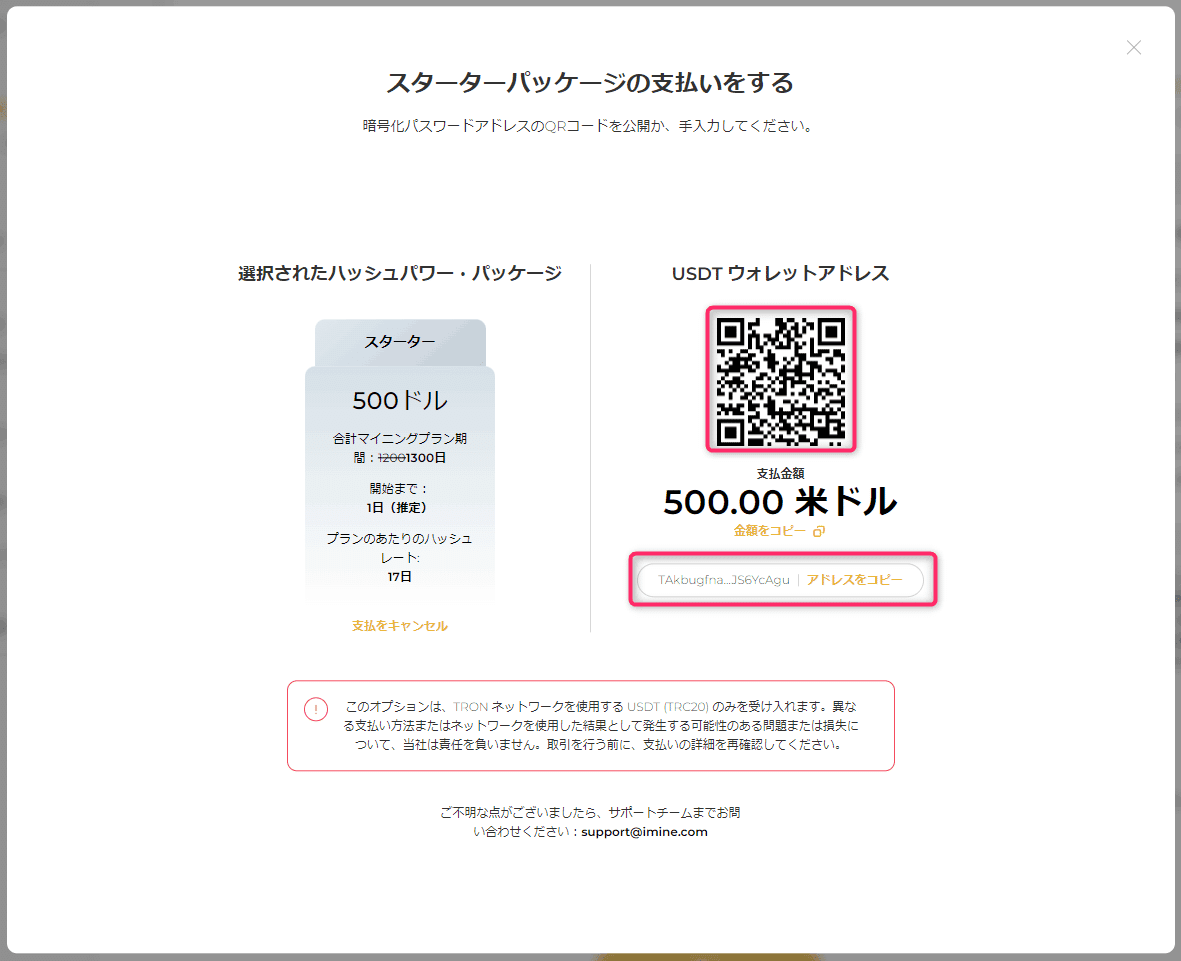
Task: Click the スターターパッケージの支払いをする title
Action: coord(590,82)
